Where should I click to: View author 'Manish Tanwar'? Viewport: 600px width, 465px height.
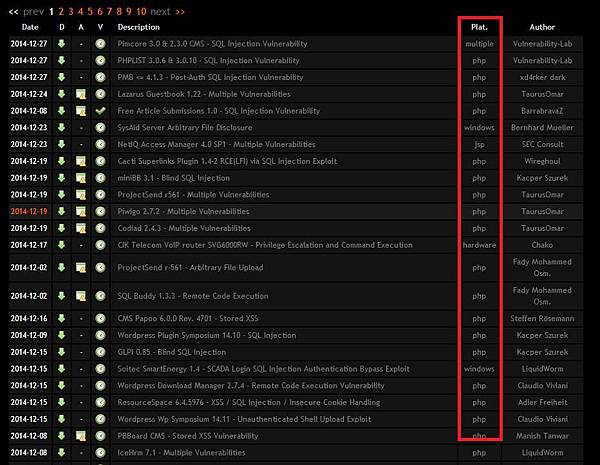tap(543, 436)
